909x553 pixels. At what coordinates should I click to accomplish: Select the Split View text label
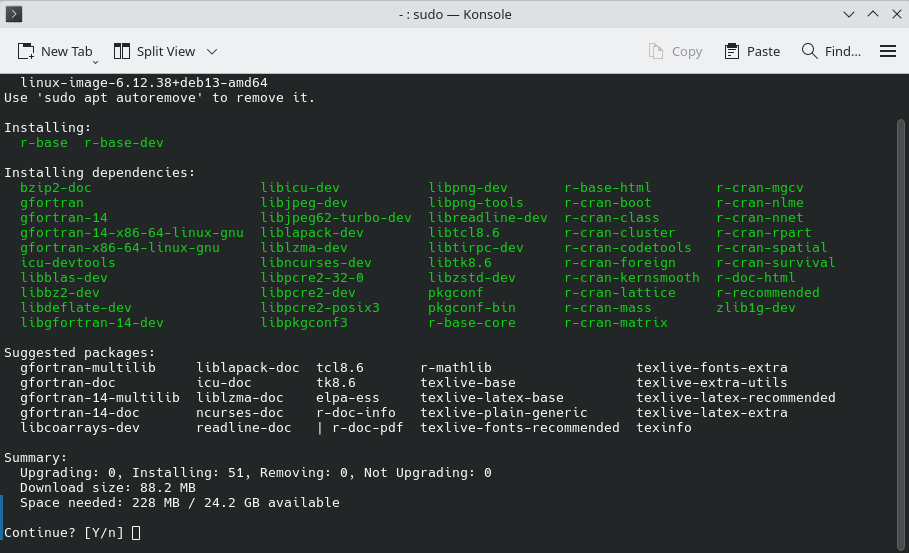click(166, 51)
